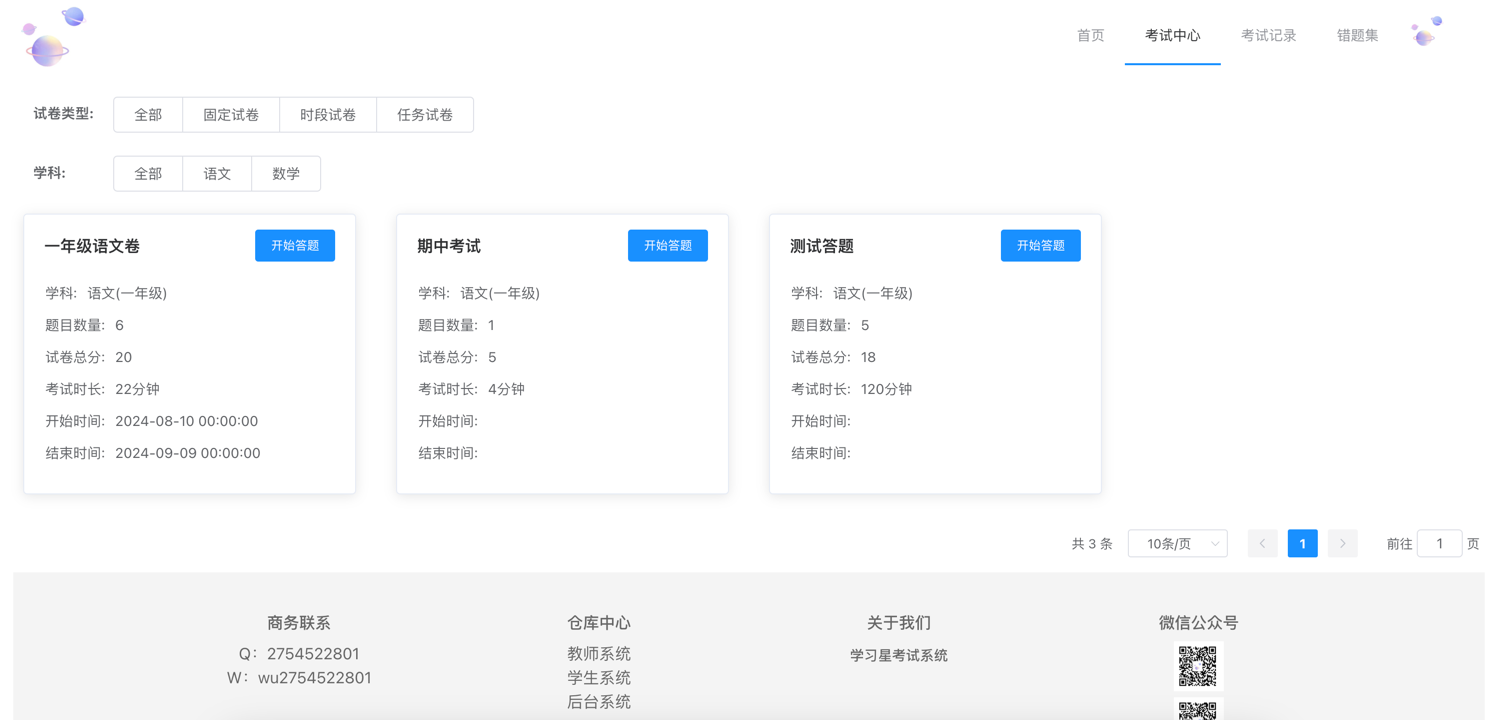
Task: Click the next page pagination arrow
Action: (x=1342, y=543)
